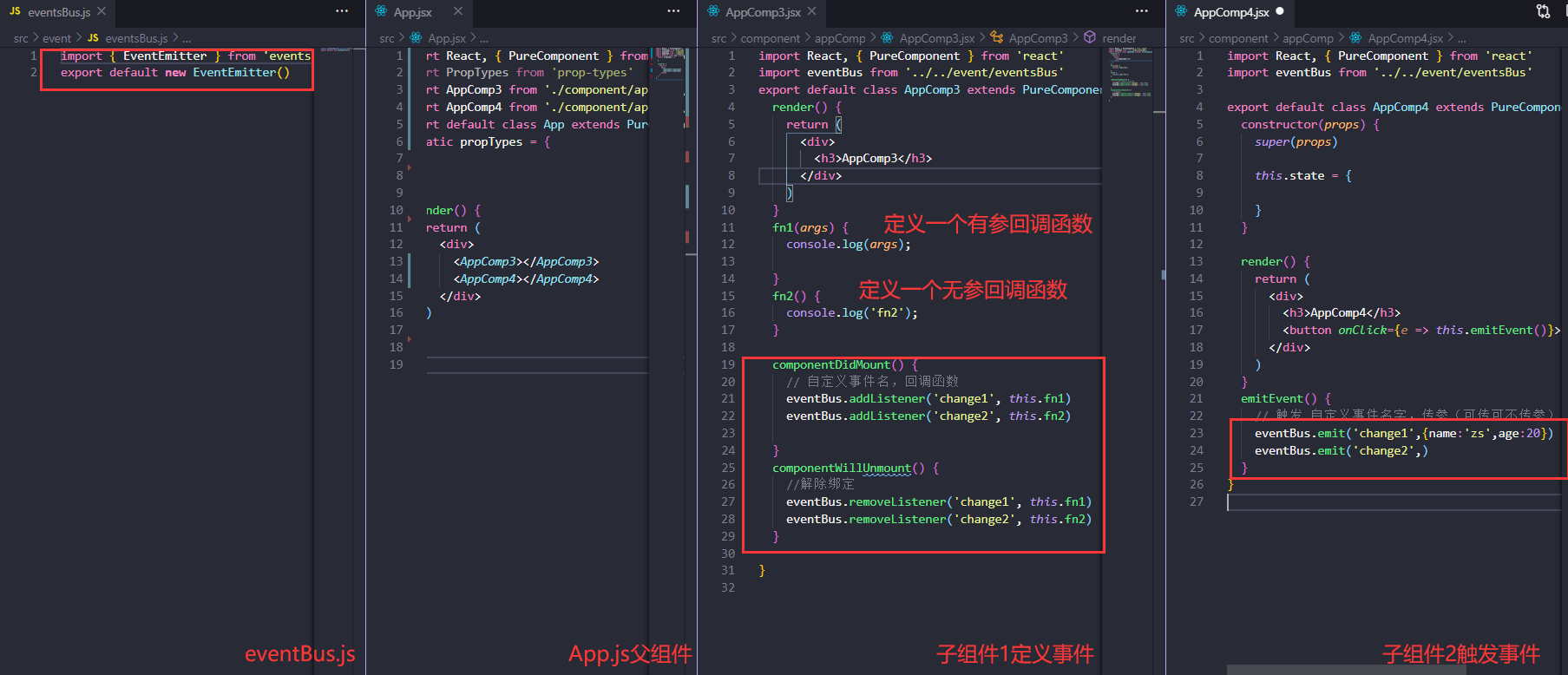Open 'event' breadcrumb folder
Image resolution: width=1568 pixels, height=675 pixels.
click(x=56, y=39)
